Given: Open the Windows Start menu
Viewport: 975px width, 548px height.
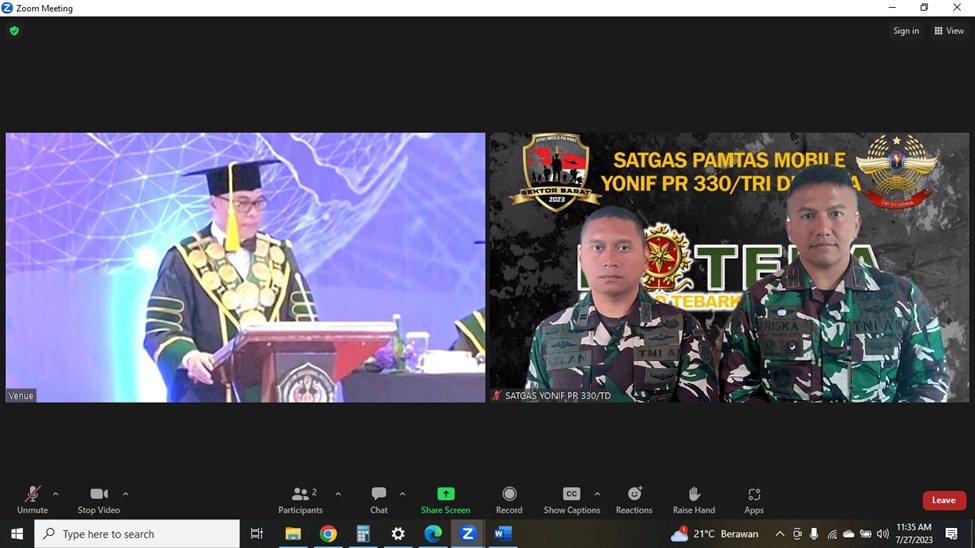Looking at the screenshot, I should pos(17,534).
